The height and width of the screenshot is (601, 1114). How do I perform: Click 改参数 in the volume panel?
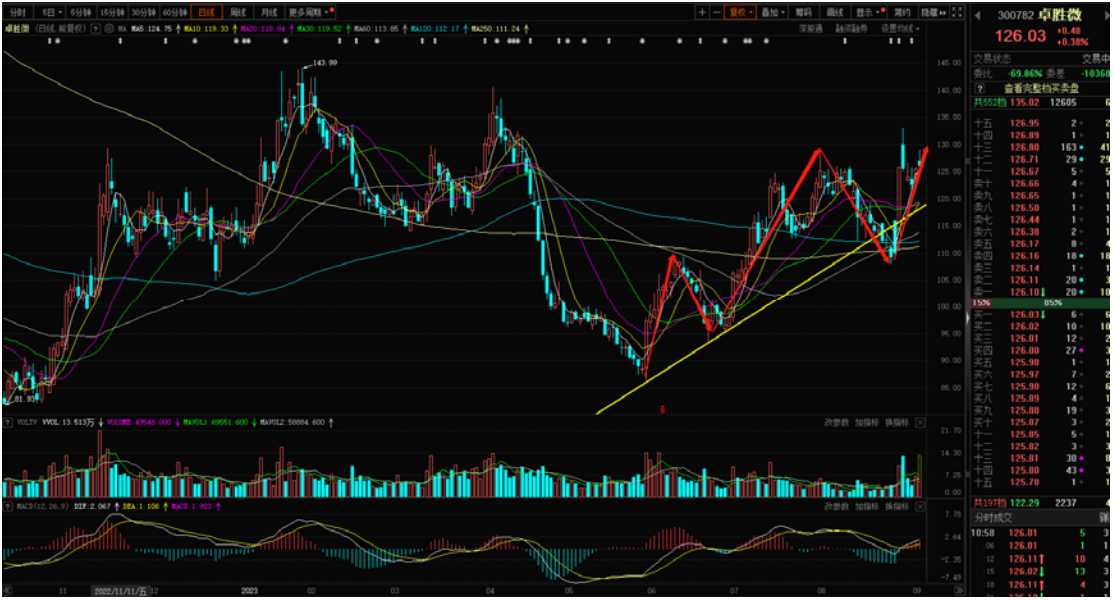pyautogui.click(x=836, y=422)
